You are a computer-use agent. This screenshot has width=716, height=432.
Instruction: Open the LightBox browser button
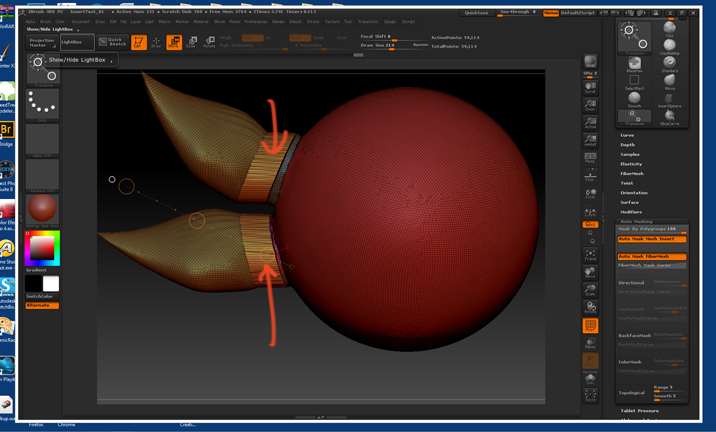point(76,42)
